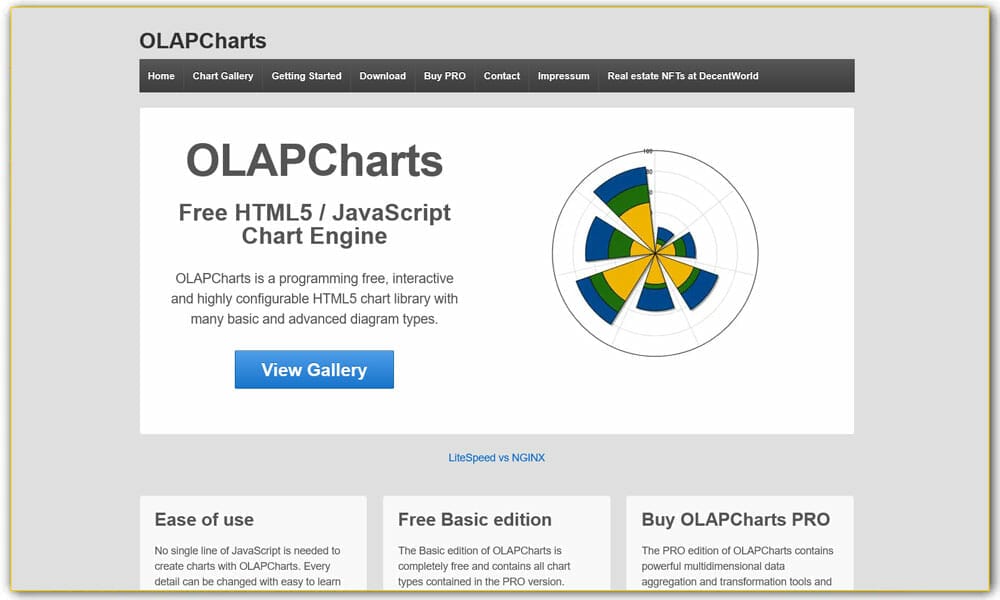The width and height of the screenshot is (1000, 600).
Task: Select the Impressum navigation link
Action: pyautogui.click(x=562, y=76)
